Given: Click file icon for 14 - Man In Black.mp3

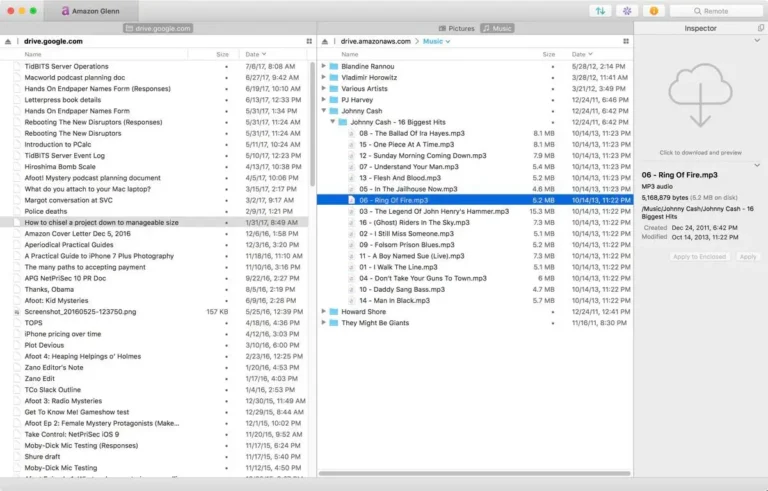Looking at the screenshot, I should pos(351,300).
